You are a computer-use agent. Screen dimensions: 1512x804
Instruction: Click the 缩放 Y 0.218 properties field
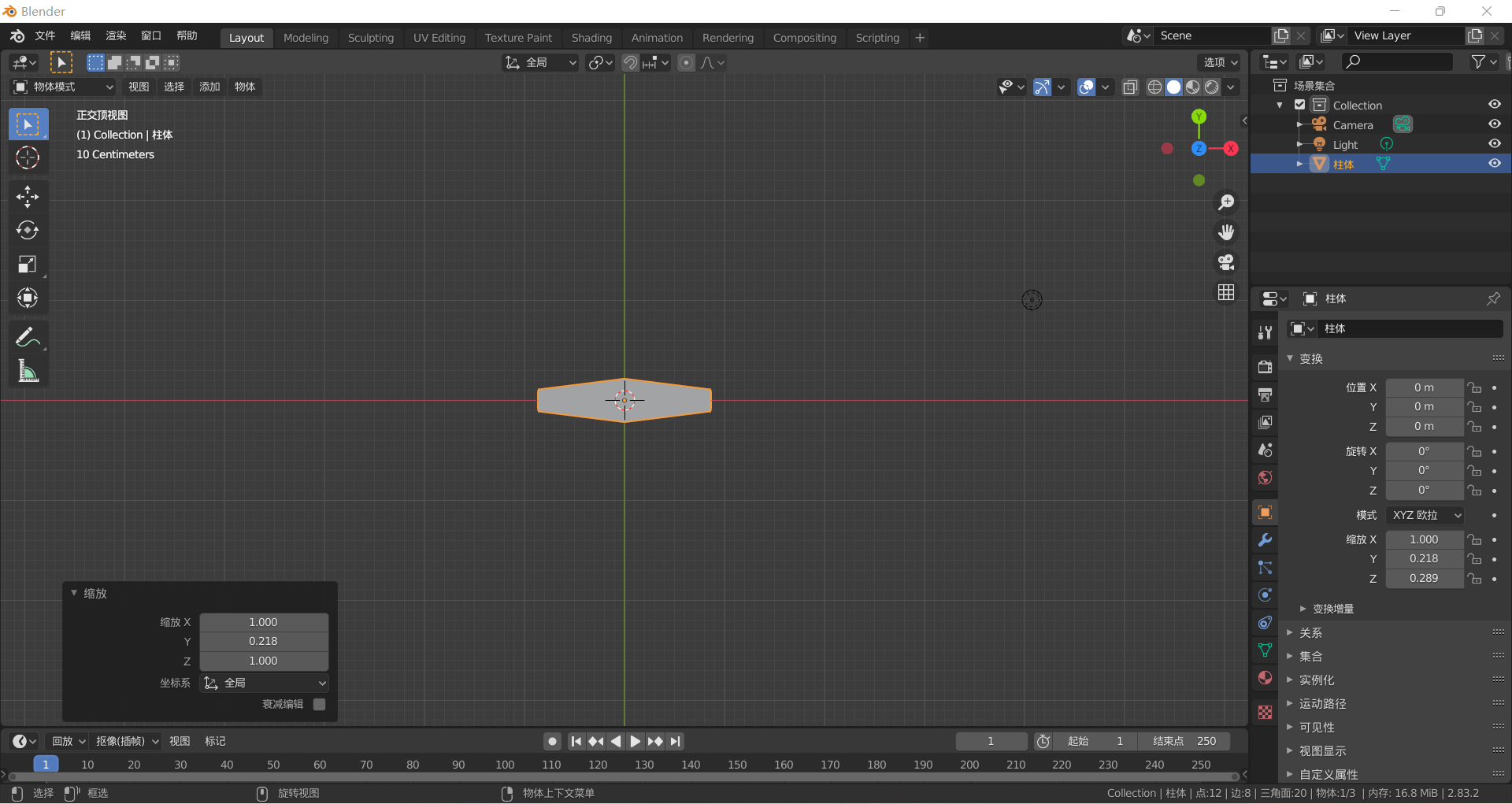click(1424, 558)
